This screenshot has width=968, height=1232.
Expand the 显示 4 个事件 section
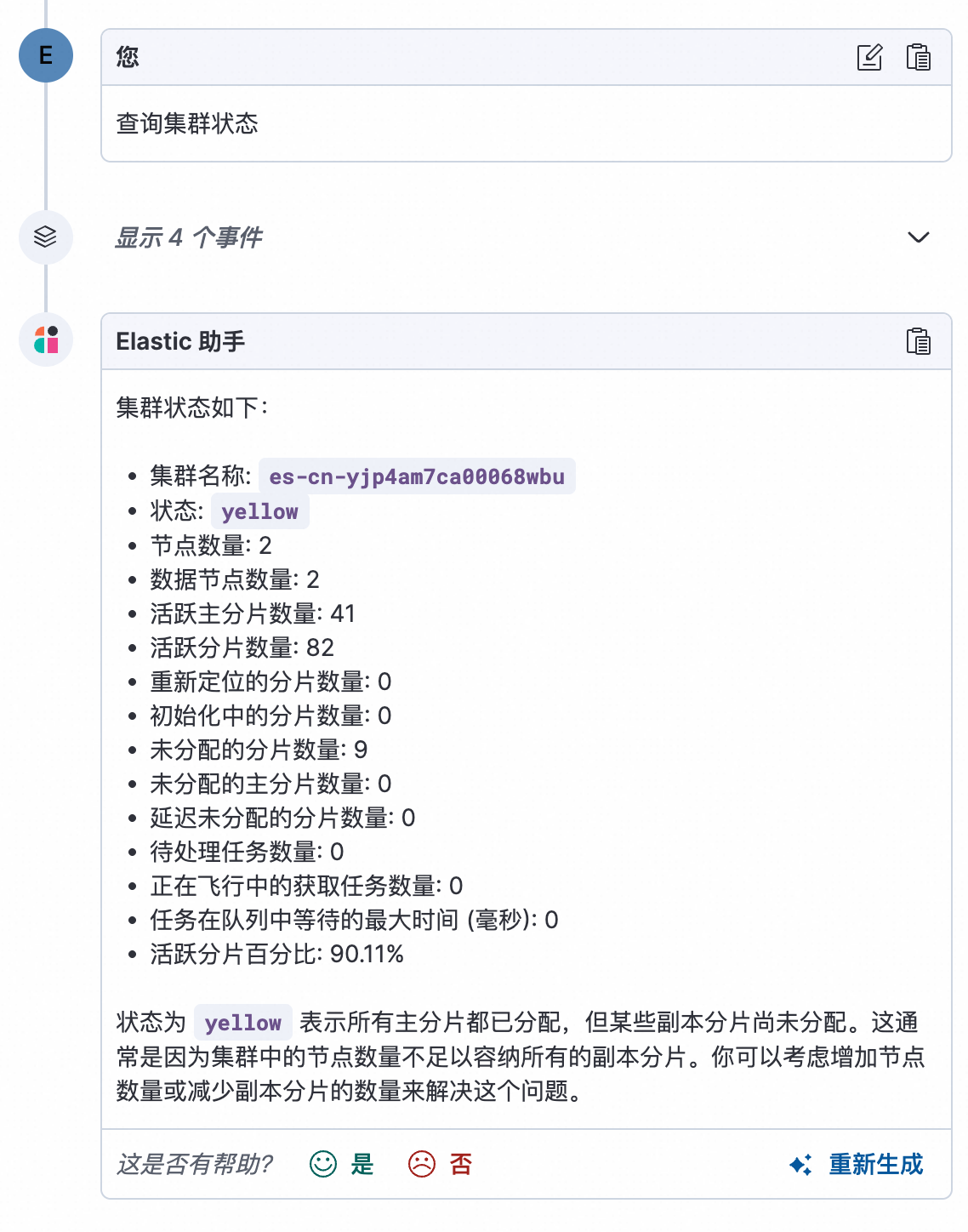189,237
